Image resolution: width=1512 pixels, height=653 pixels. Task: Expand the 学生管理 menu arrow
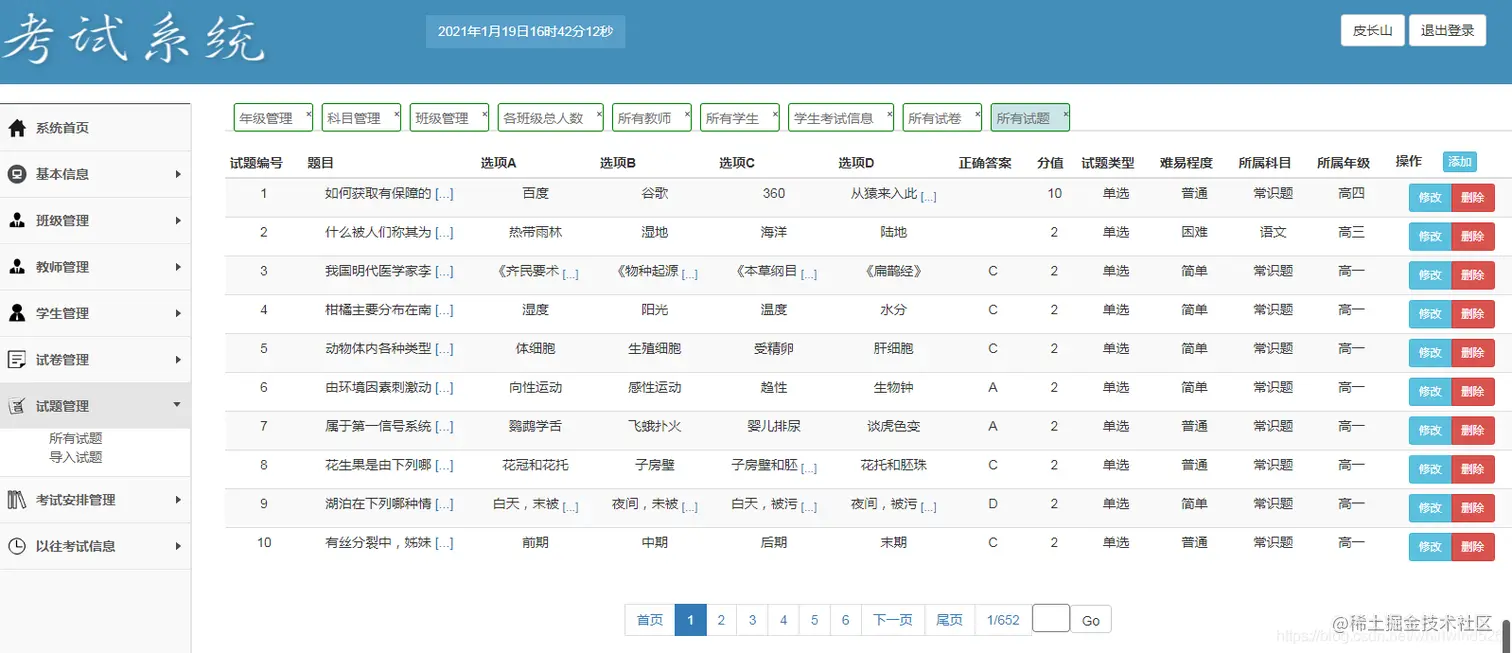click(x=178, y=313)
